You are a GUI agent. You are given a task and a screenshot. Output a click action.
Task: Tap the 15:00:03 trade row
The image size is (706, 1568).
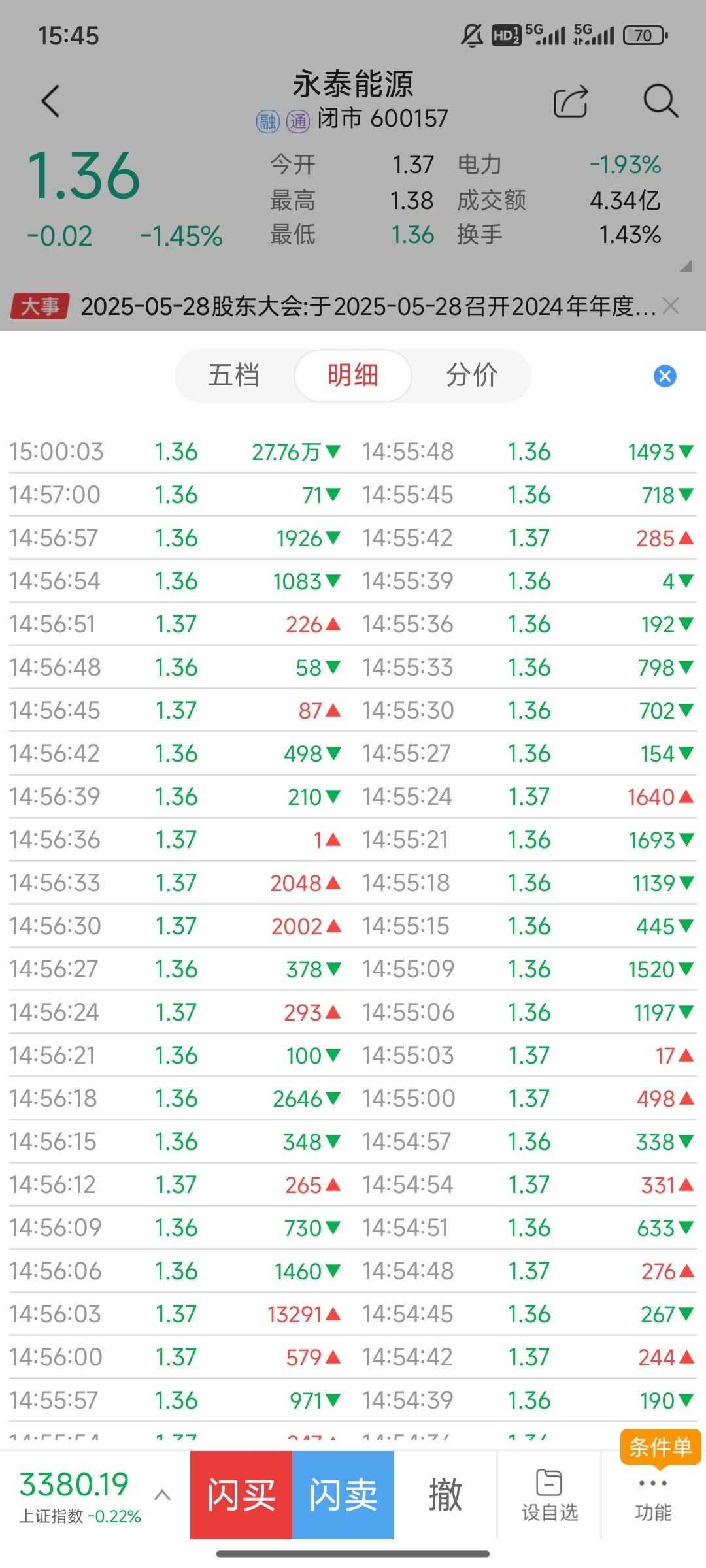tap(175, 451)
